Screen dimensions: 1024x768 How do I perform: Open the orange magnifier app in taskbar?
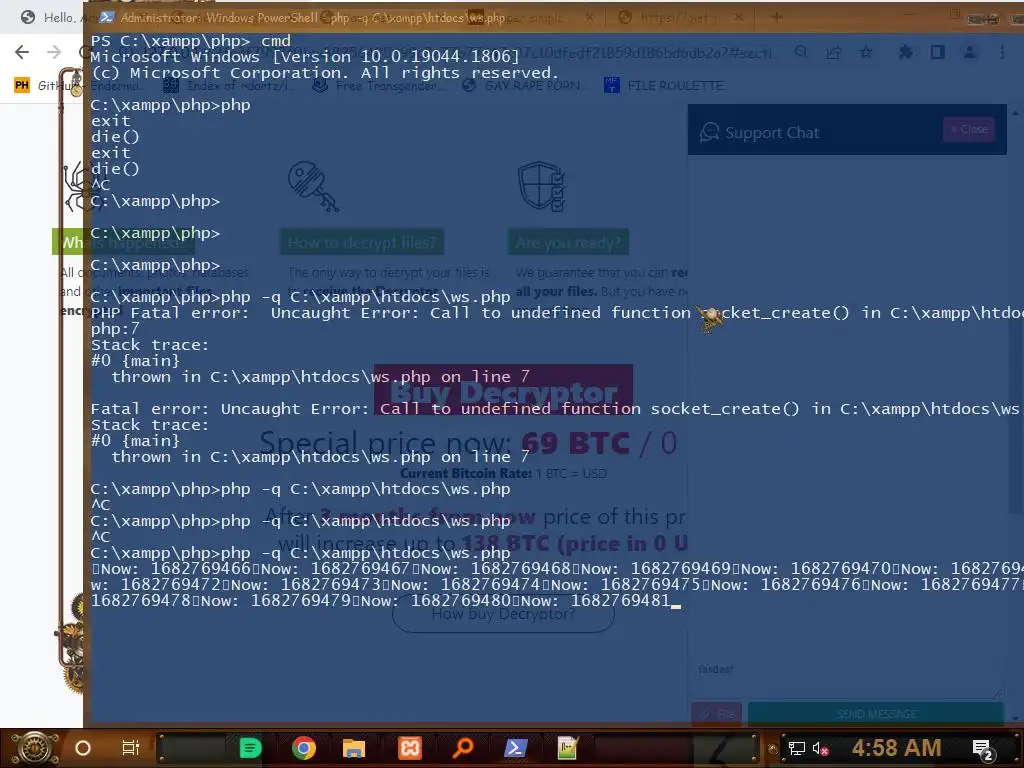coord(463,747)
